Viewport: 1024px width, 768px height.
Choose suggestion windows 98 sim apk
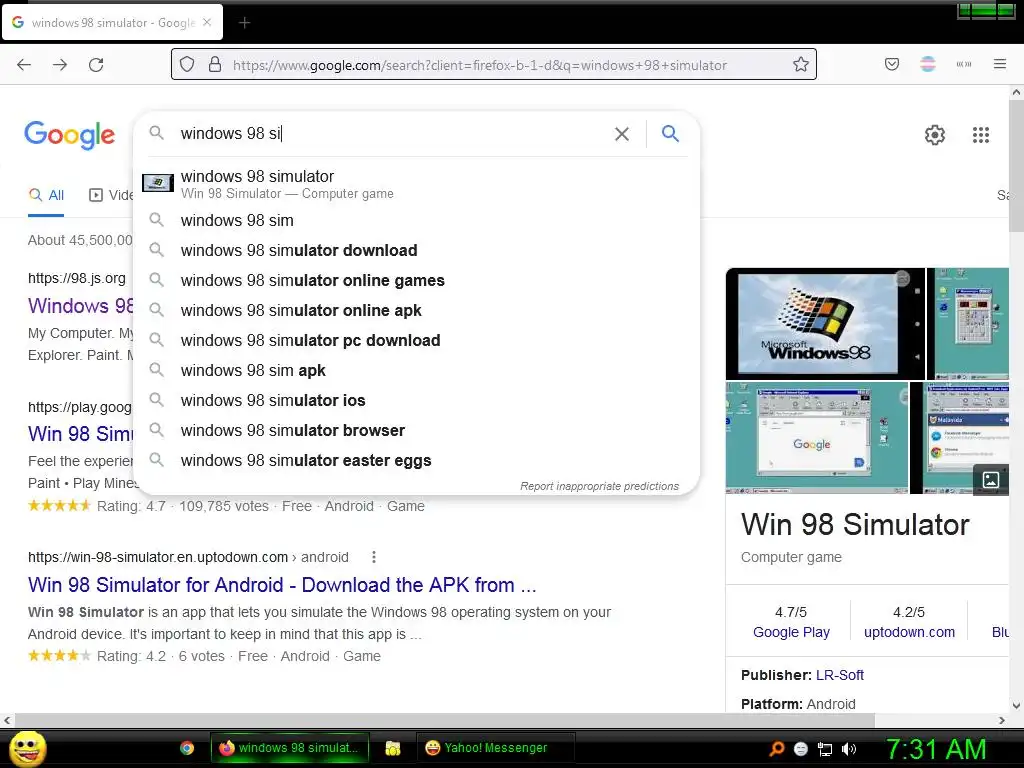click(x=417, y=371)
